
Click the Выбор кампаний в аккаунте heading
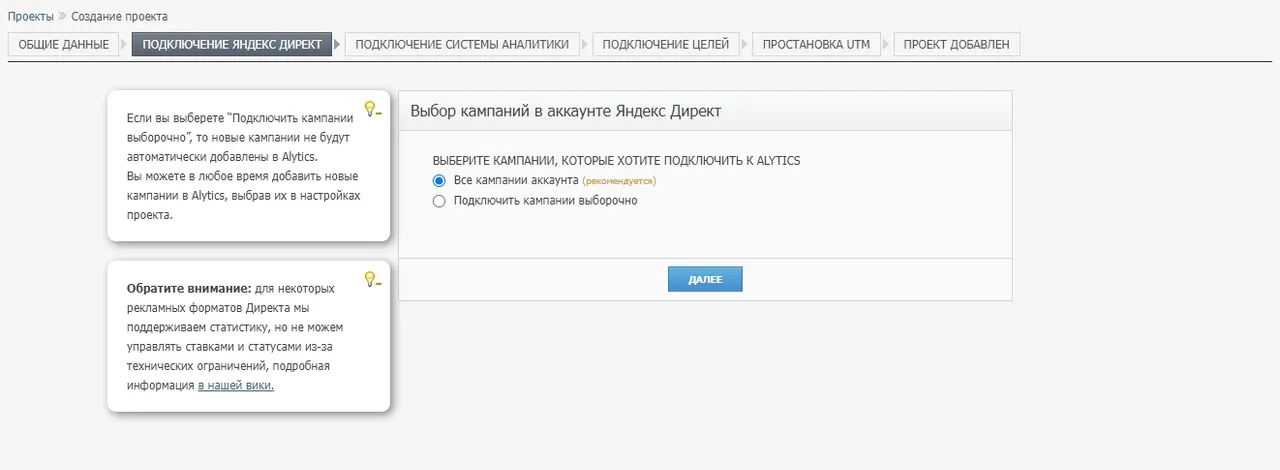point(566,111)
